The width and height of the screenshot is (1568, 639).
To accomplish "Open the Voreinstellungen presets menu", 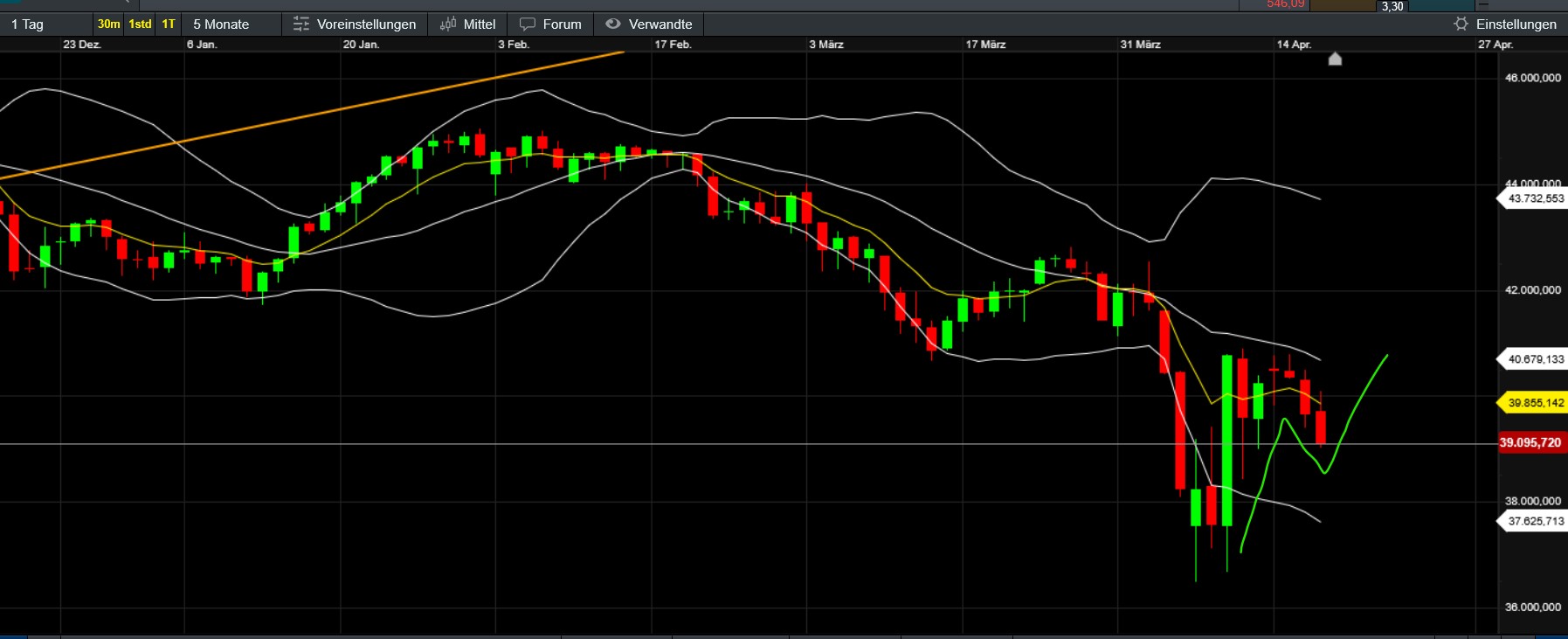I will (355, 24).
